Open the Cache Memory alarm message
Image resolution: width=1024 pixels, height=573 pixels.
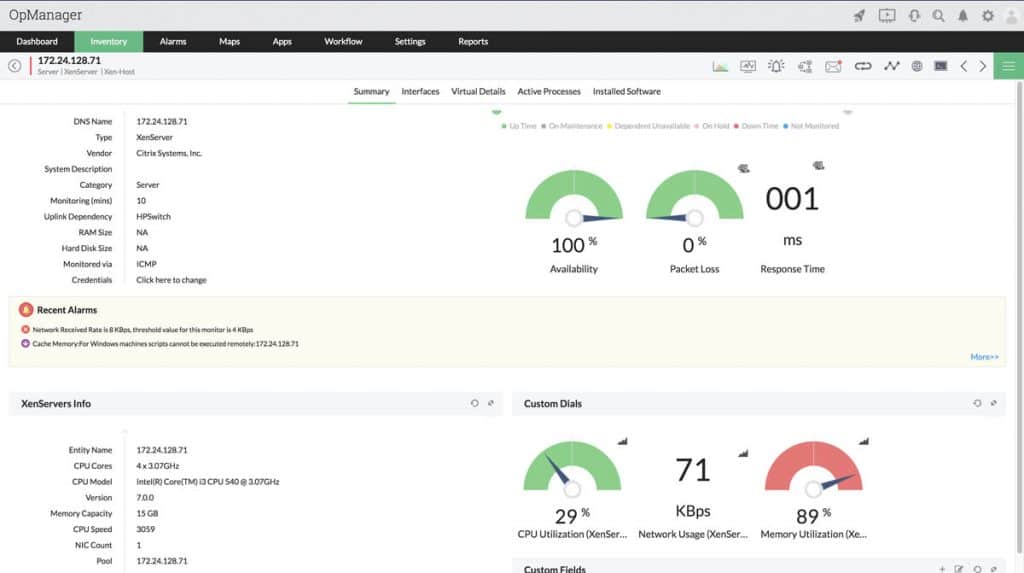165,344
